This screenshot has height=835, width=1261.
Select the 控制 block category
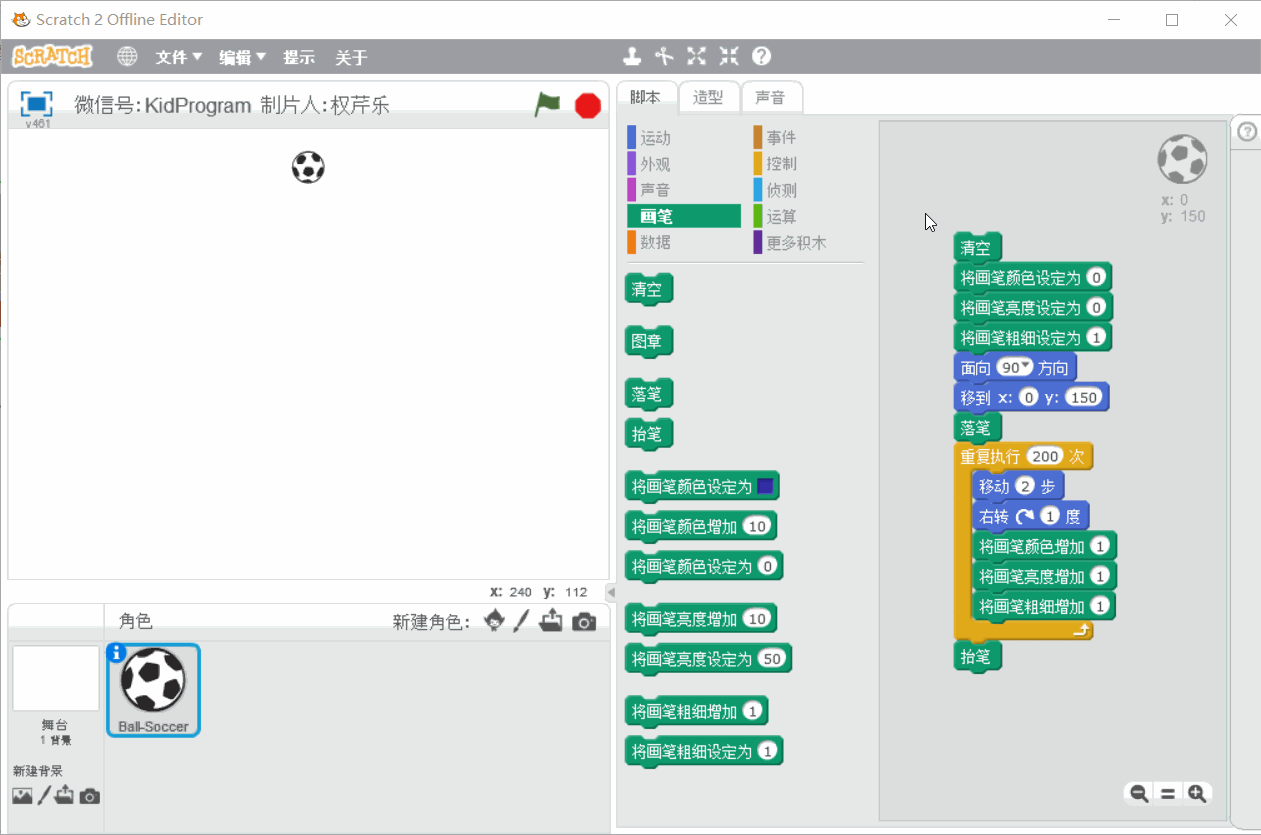pyautogui.click(x=808, y=163)
